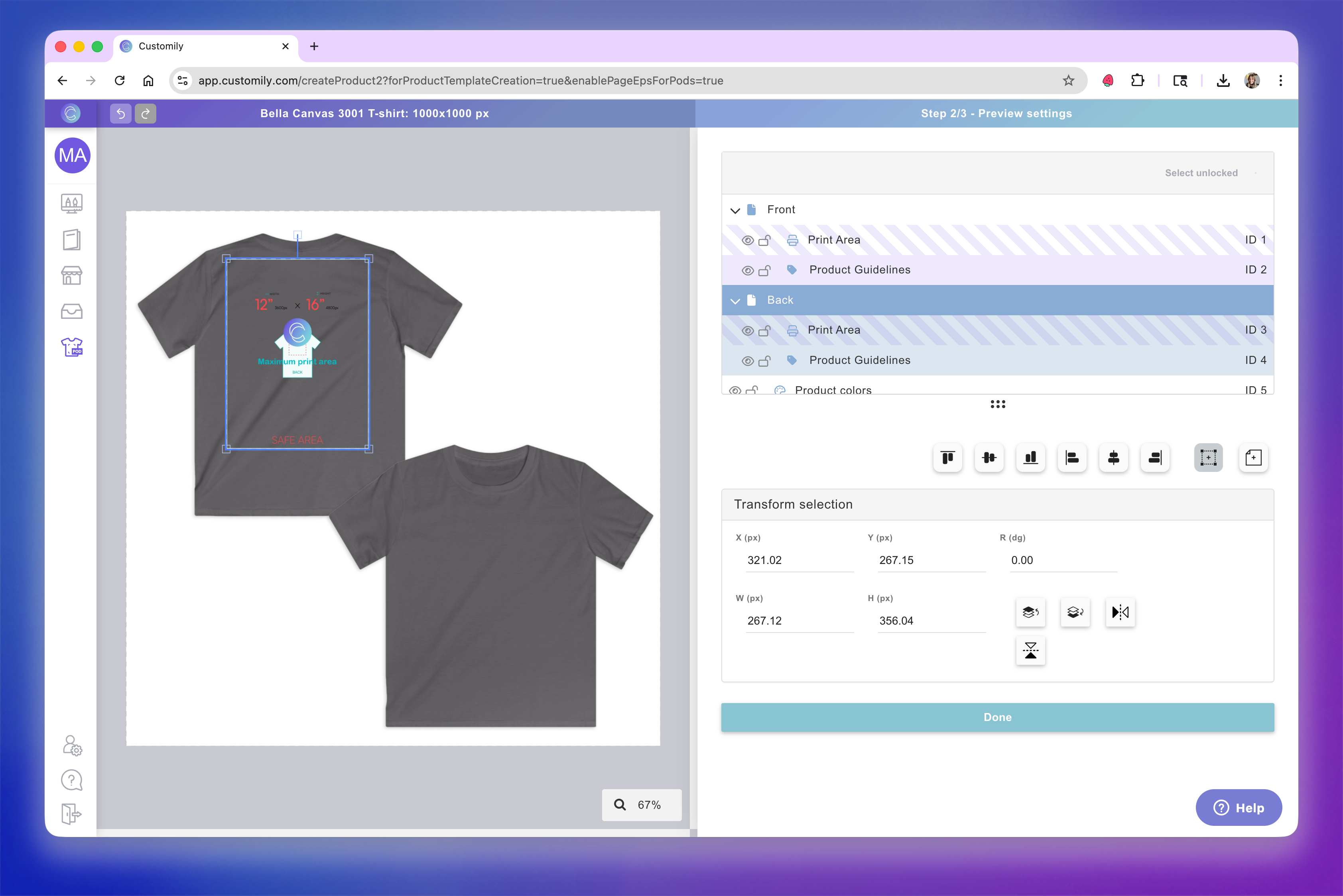Viewport: 1343px width, 896px height.
Task: Click the align right edges icon
Action: (x=1154, y=458)
